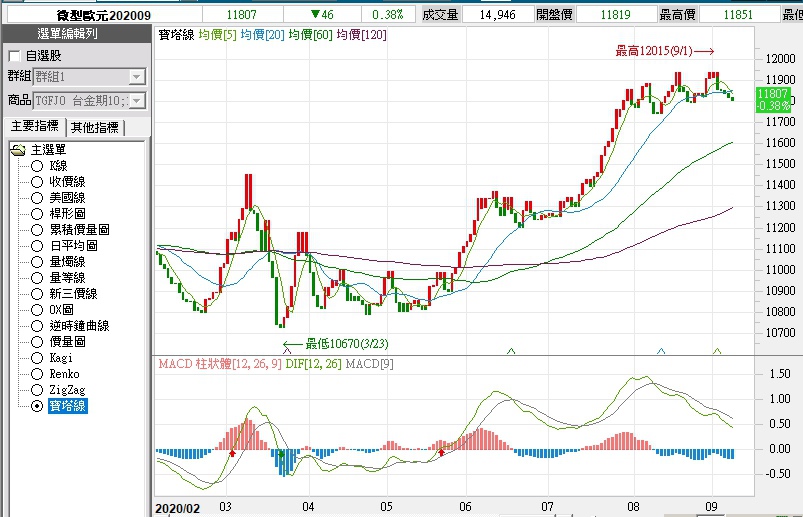Click the 最高價 label in header
Viewport: 803px width, 517px height.
point(678,14)
